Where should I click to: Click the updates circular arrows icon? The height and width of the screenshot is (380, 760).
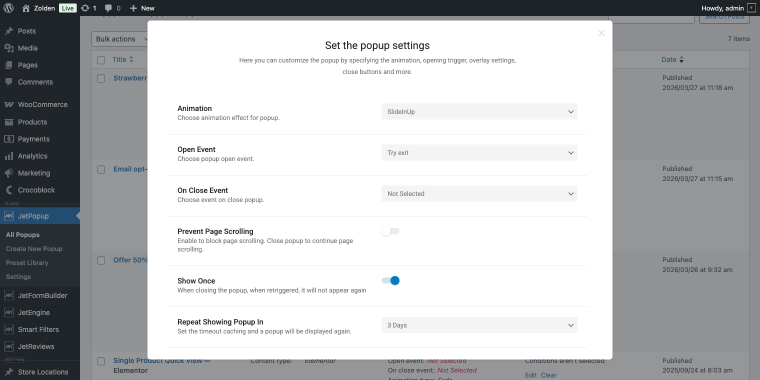(x=85, y=8)
